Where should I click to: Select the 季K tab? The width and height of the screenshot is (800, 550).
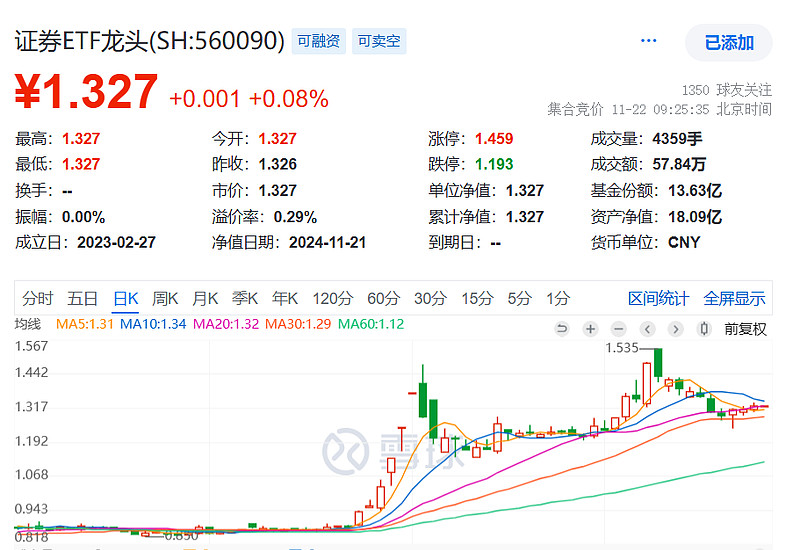(x=245, y=298)
